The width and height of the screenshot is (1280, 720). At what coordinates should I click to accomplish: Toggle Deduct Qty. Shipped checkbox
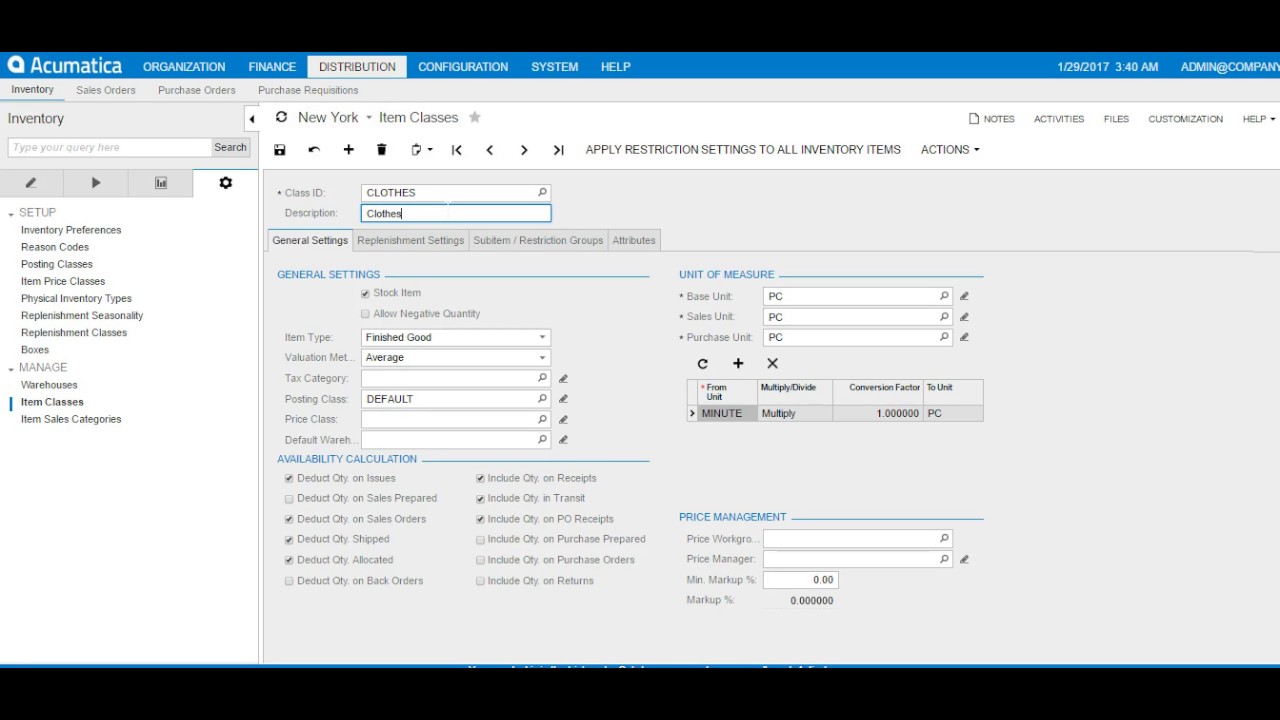click(x=289, y=540)
